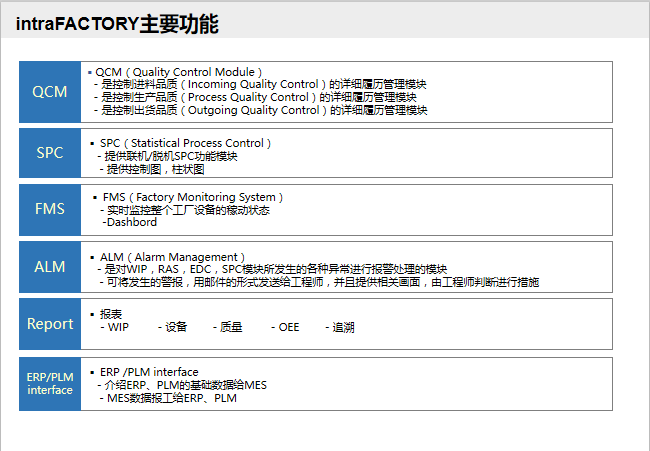Click the SPC (Statistical Process Control) heading
Image resolution: width=650 pixels, height=451 pixels.
click(185, 143)
